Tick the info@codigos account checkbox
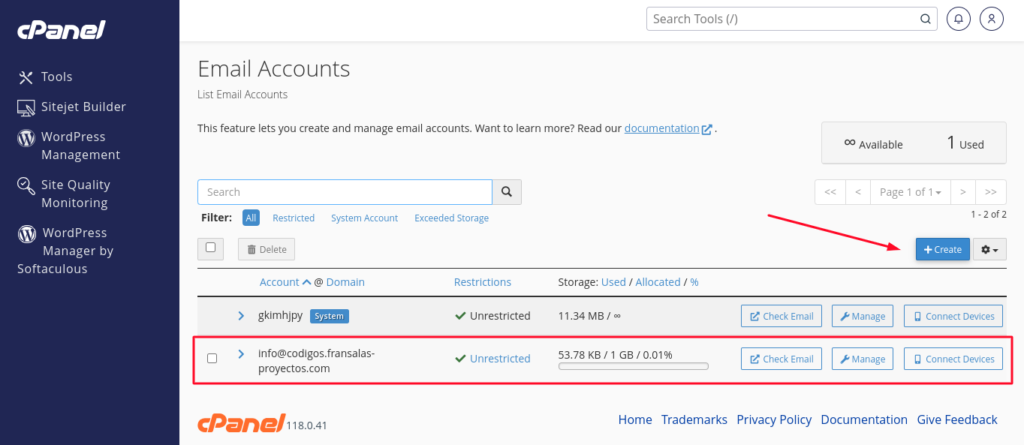 pyautogui.click(x=212, y=358)
